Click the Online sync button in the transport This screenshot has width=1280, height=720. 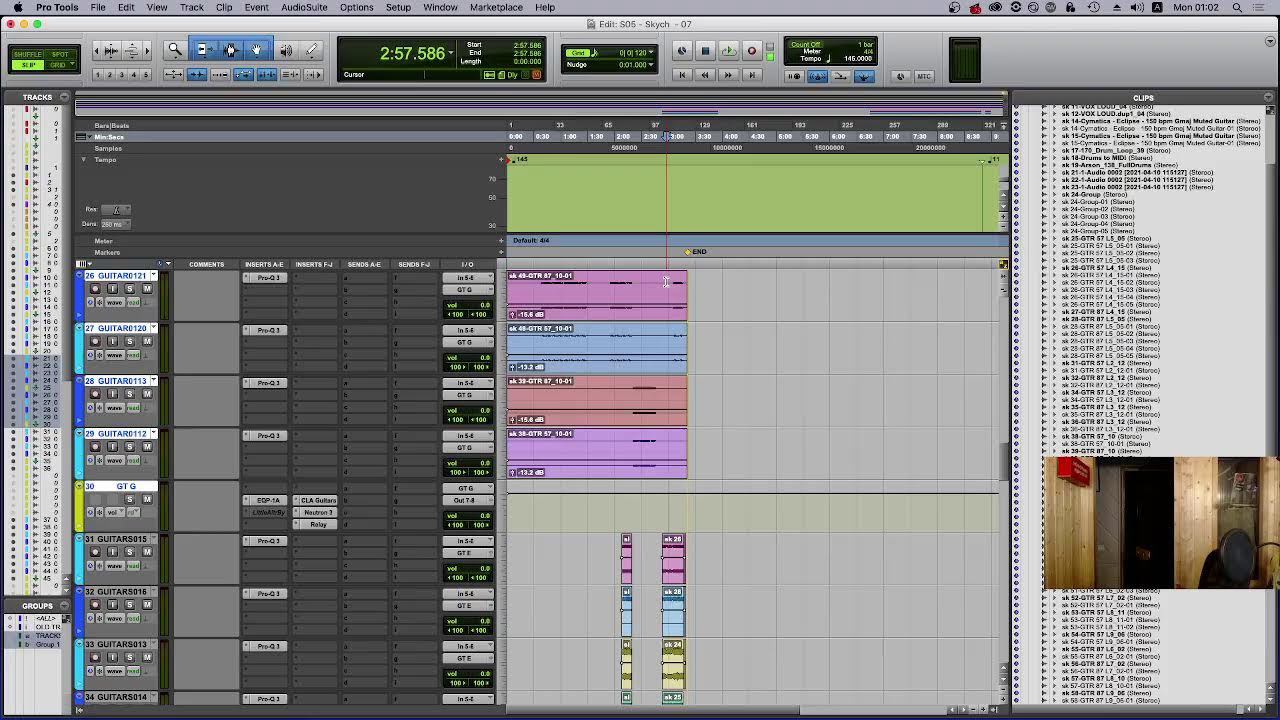682,51
